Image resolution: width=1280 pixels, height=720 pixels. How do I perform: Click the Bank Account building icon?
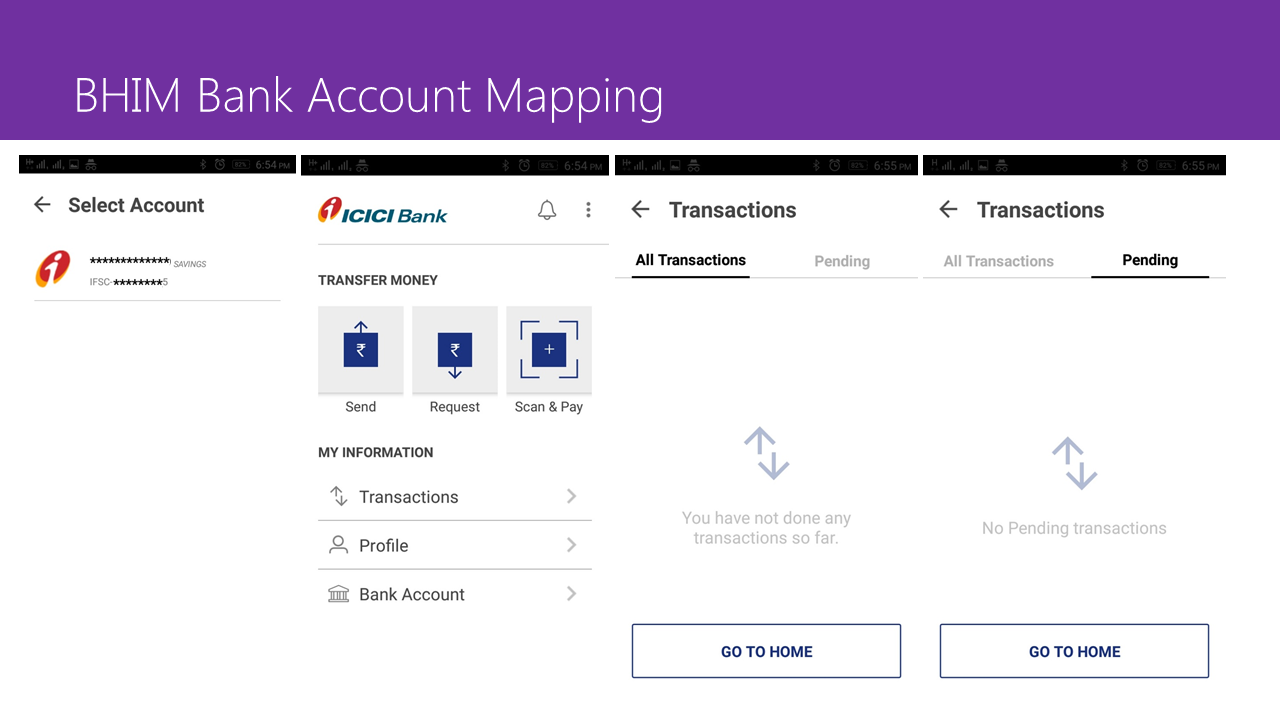[339, 594]
